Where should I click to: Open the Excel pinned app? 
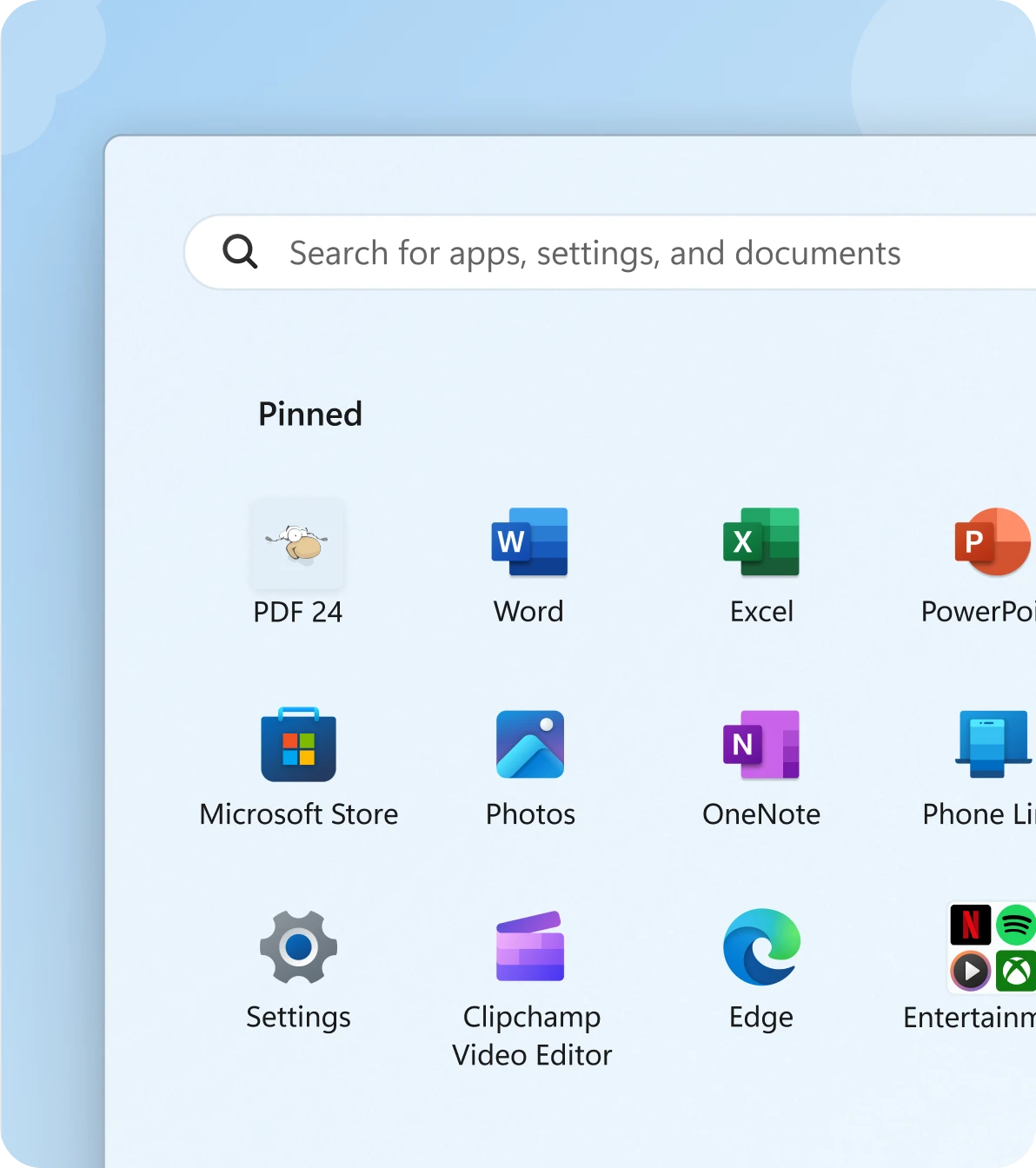(x=761, y=542)
